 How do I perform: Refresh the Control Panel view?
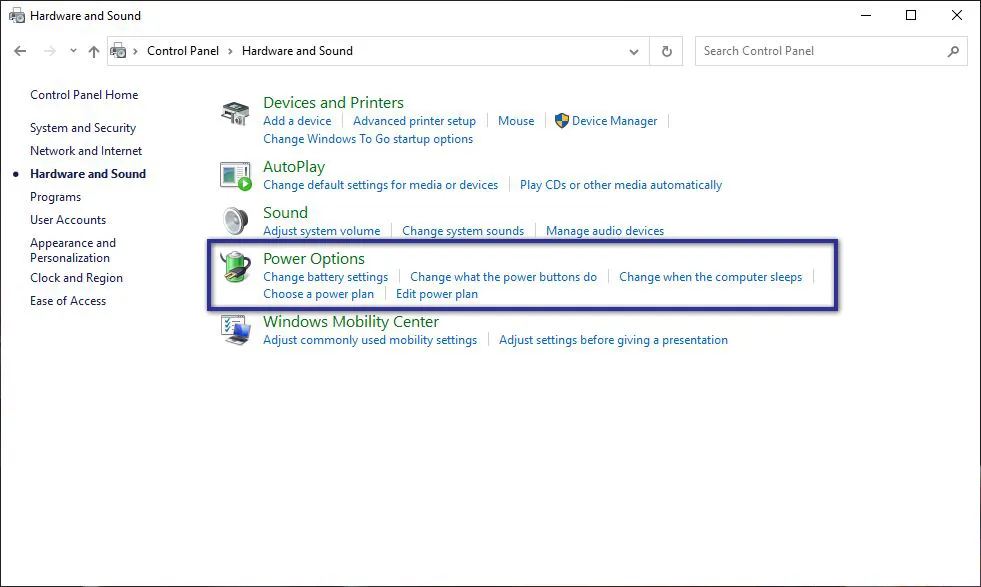[x=666, y=51]
